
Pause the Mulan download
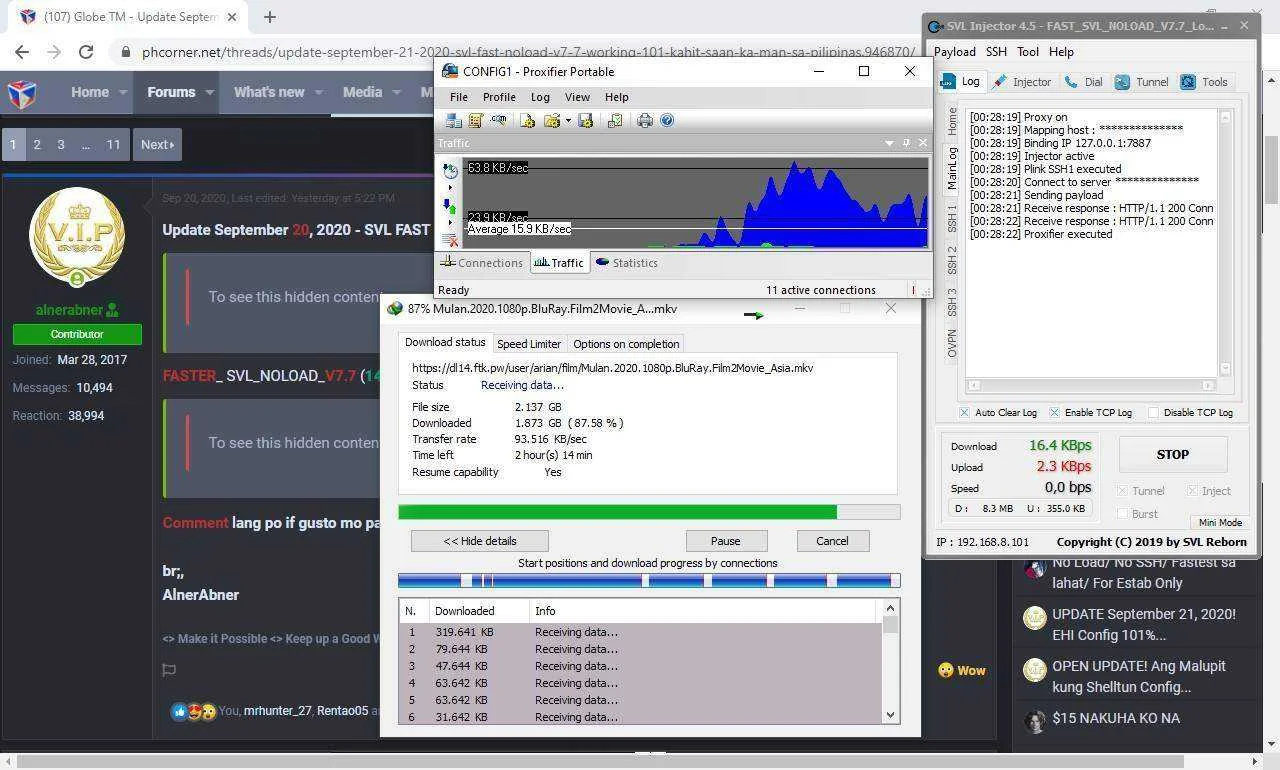[726, 541]
